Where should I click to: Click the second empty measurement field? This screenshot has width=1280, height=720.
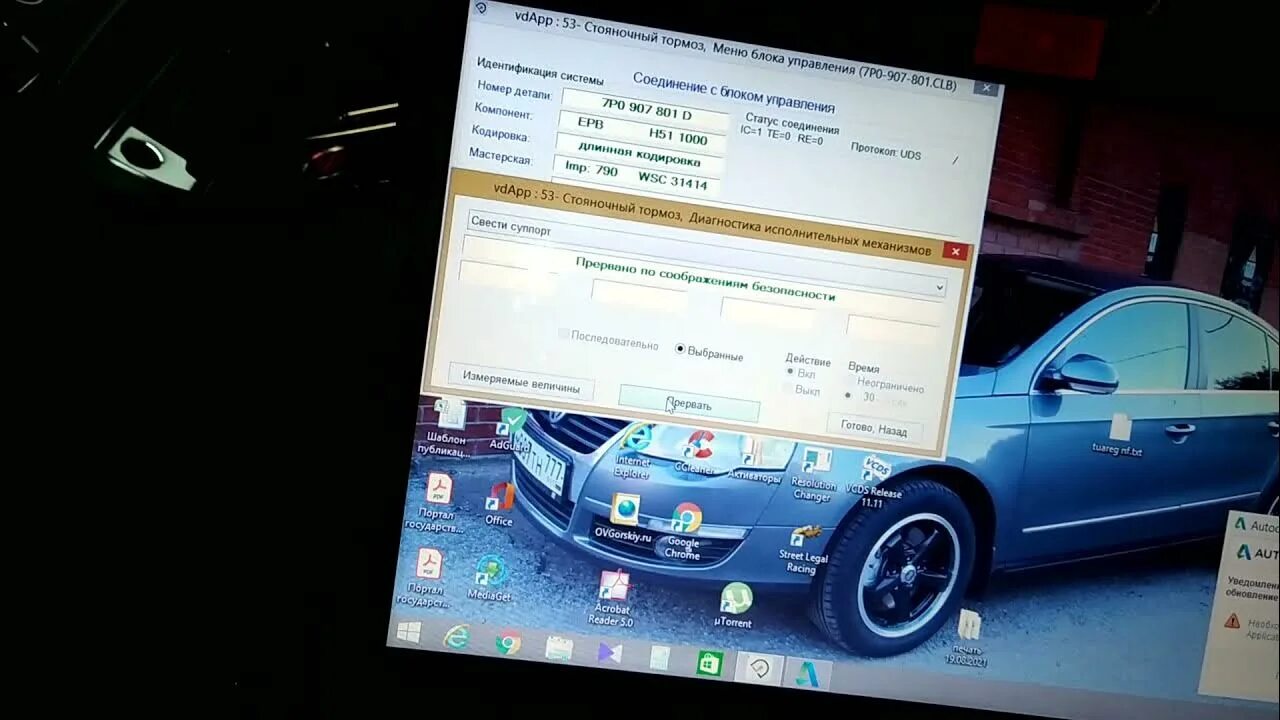[637, 296]
